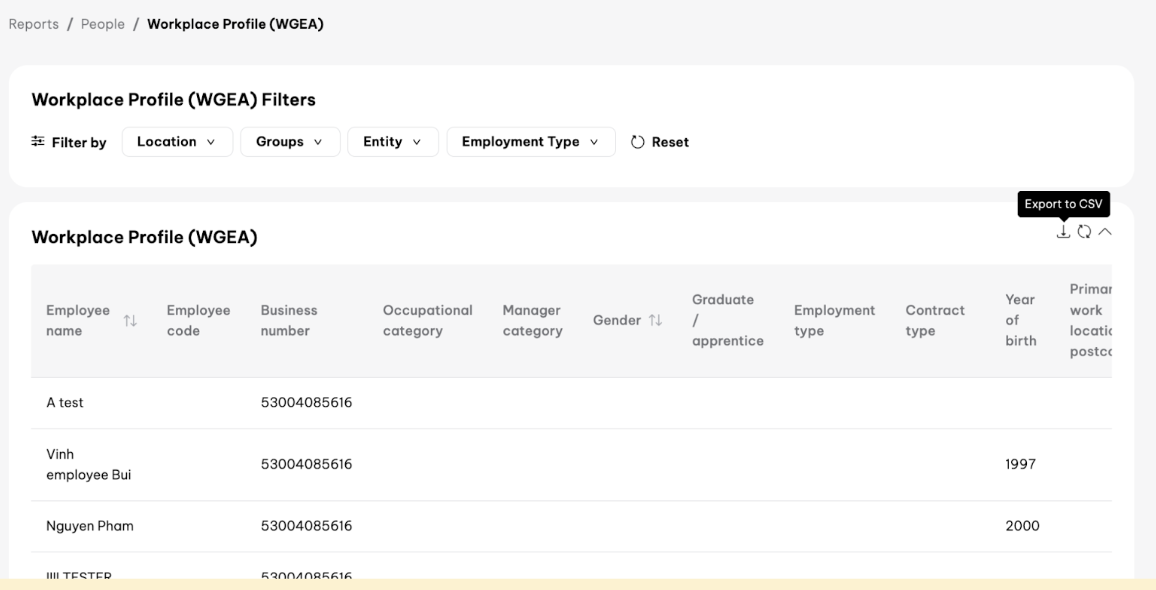
Task: Open the Location filter dropdown
Action: 177,142
